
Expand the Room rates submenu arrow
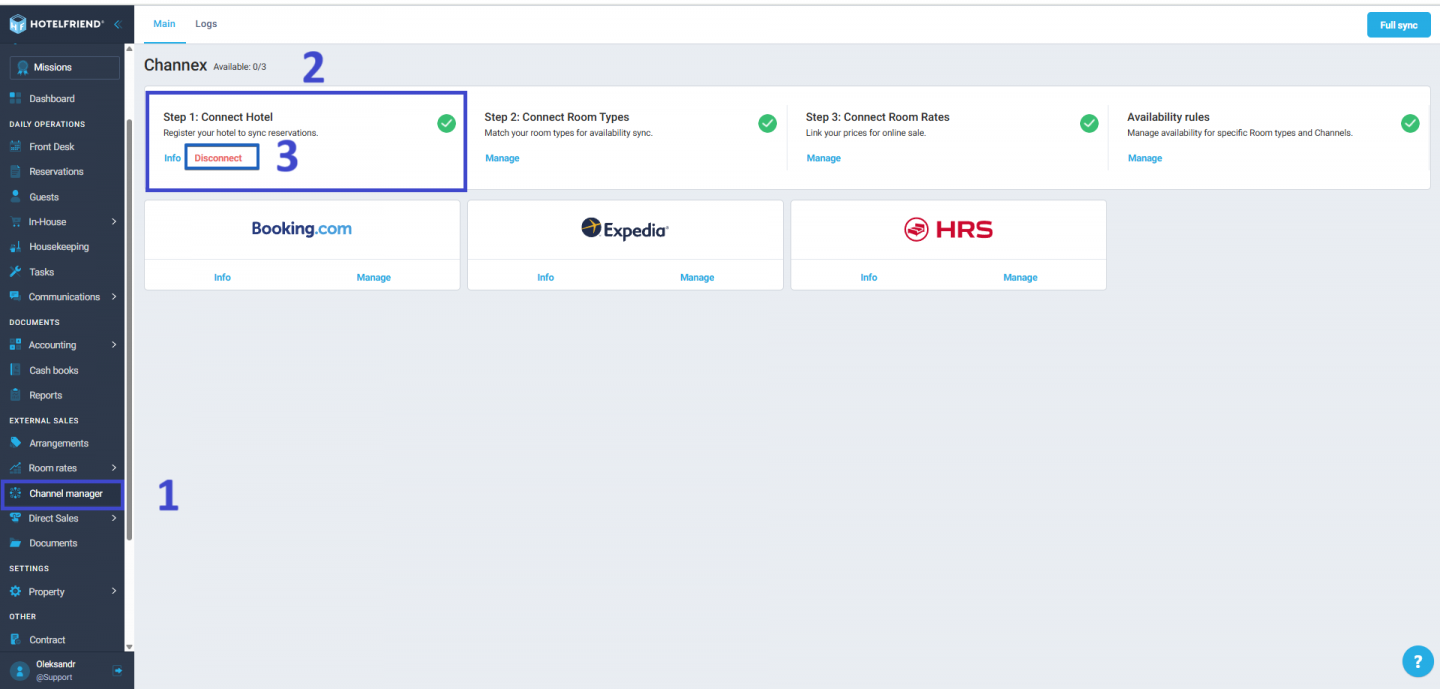click(113, 467)
